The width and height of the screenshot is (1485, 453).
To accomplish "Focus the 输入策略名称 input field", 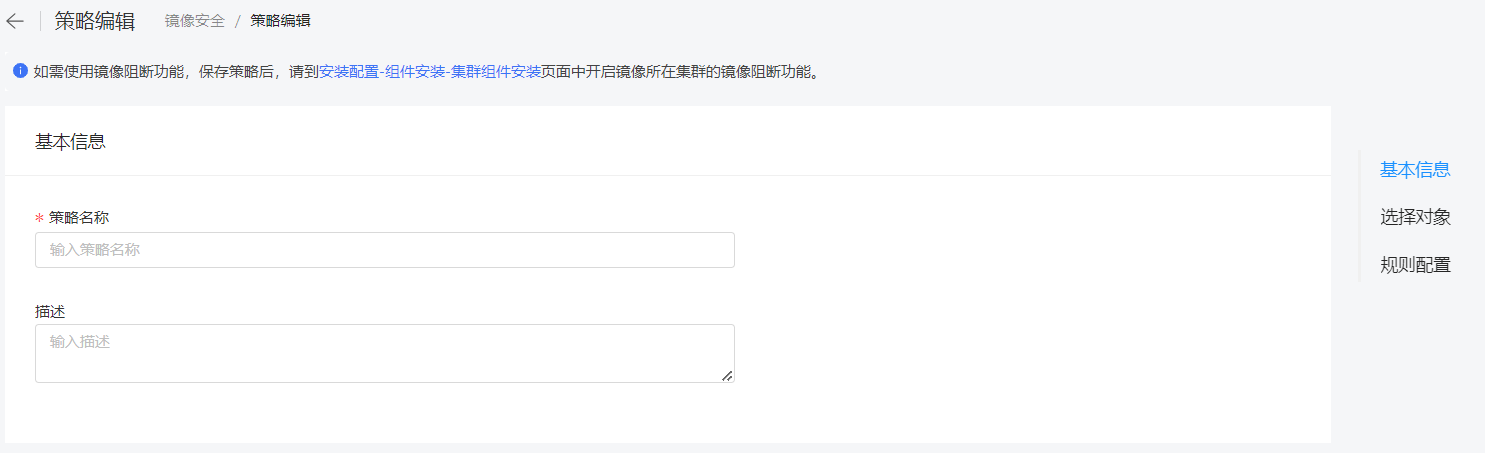I will 385,250.
